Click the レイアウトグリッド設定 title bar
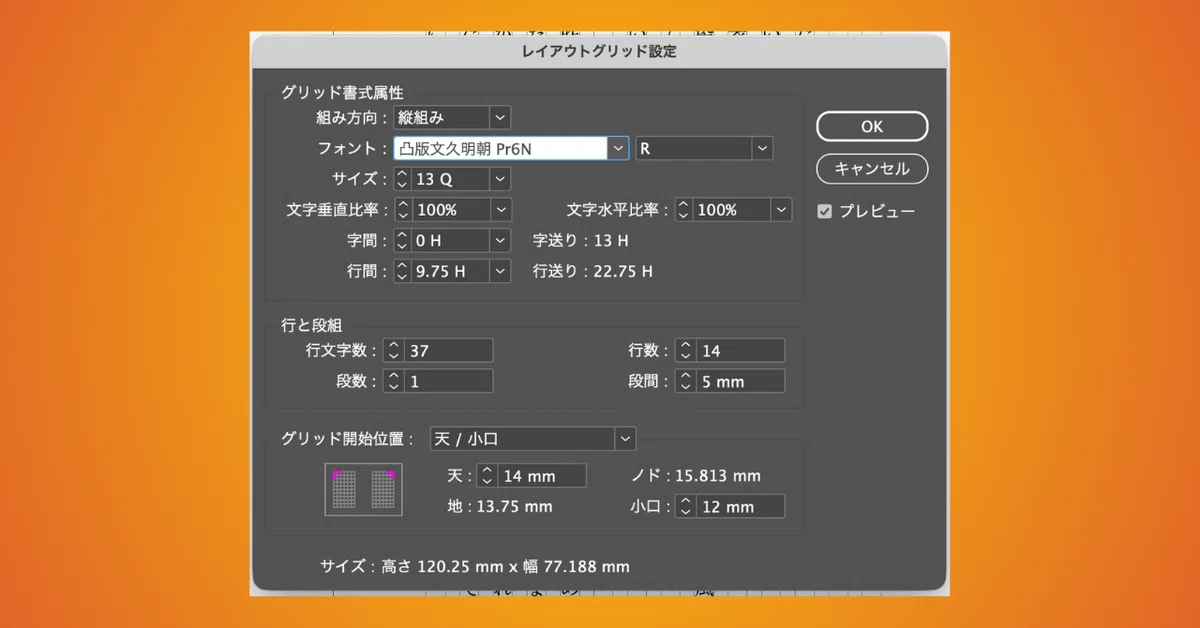This screenshot has width=1200, height=628. [x=599, y=51]
